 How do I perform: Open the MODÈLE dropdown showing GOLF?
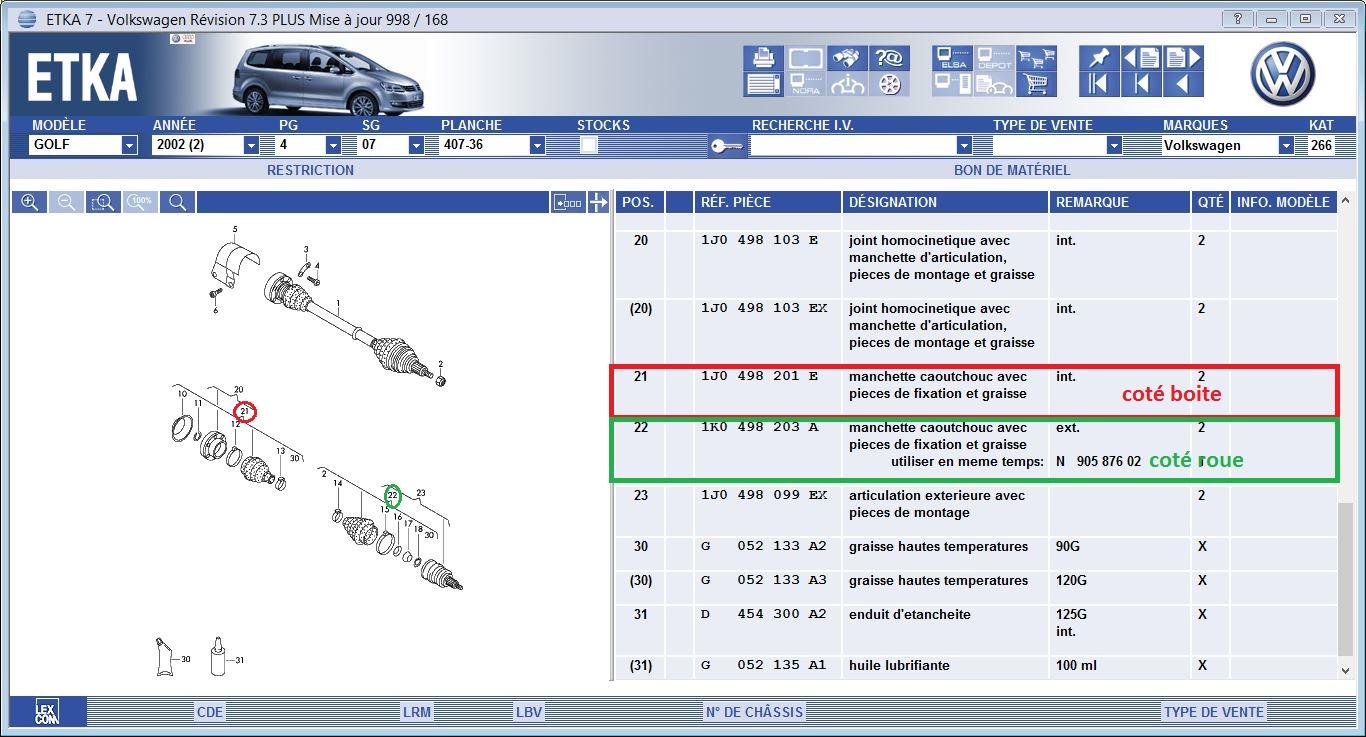(x=84, y=145)
